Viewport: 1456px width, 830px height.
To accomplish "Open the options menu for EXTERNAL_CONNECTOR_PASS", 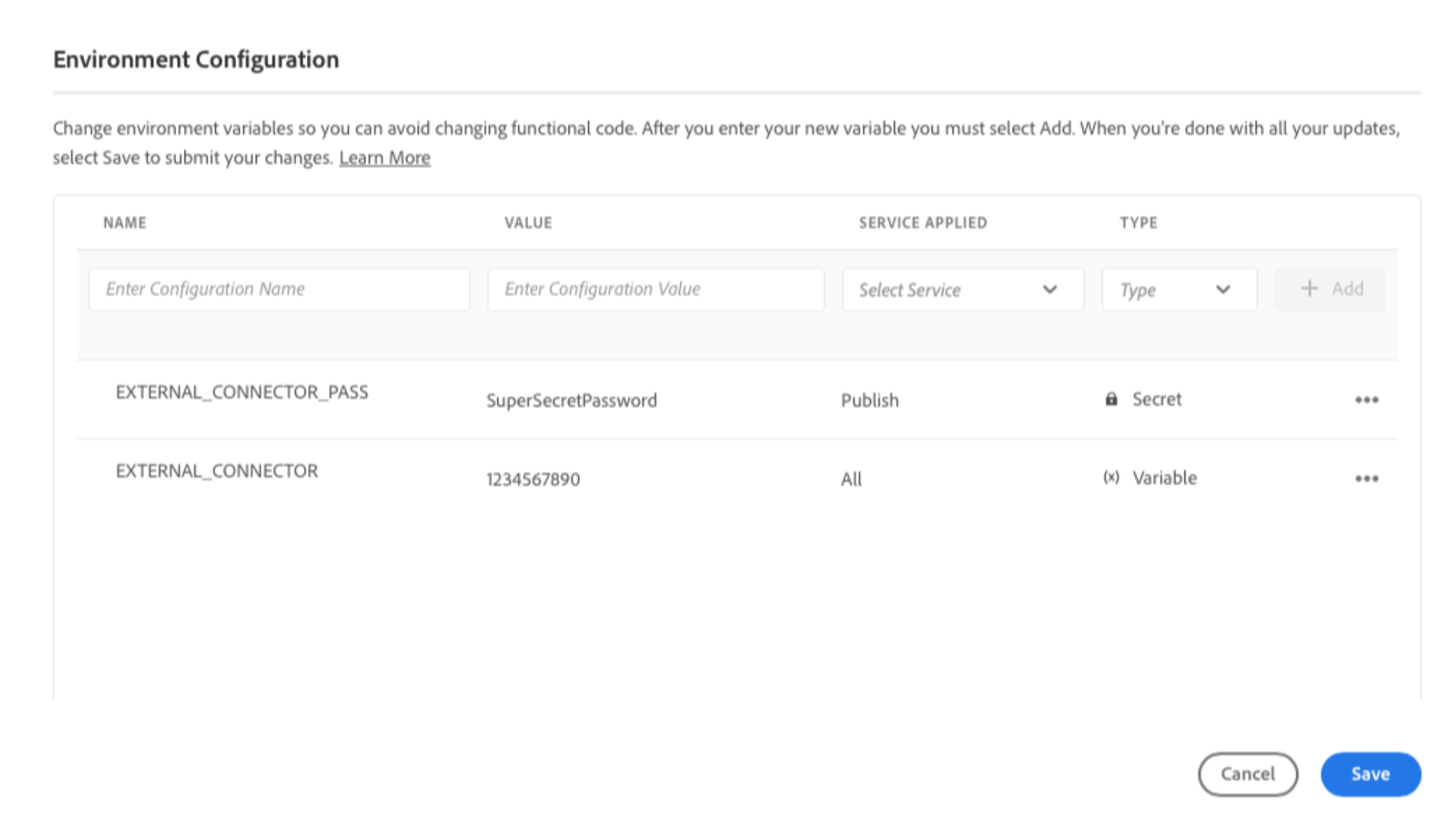I will (1367, 400).
